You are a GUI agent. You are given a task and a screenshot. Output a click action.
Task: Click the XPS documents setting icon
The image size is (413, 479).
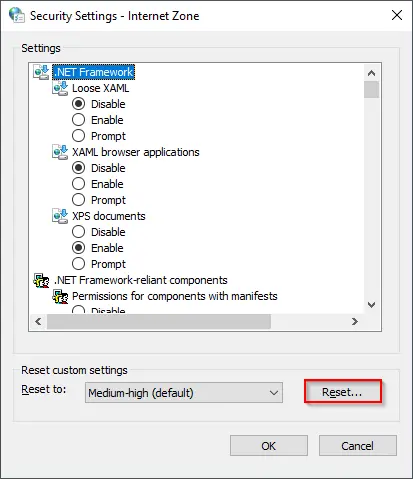click(60, 216)
